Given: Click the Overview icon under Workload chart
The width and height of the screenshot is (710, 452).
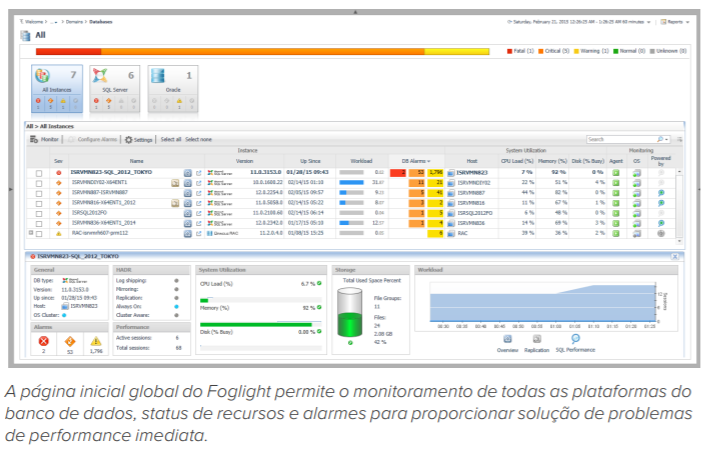Looking at the screenshot, I should pos(509,342).
